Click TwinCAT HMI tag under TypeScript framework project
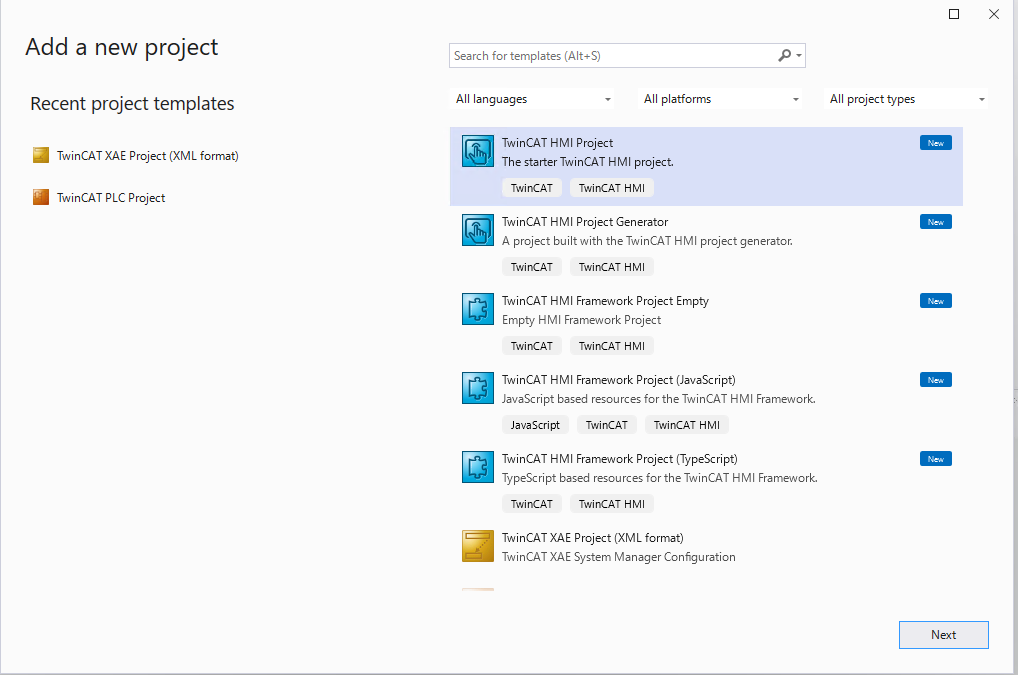Screen dimensions: 1018x675 tap(612, 504)
